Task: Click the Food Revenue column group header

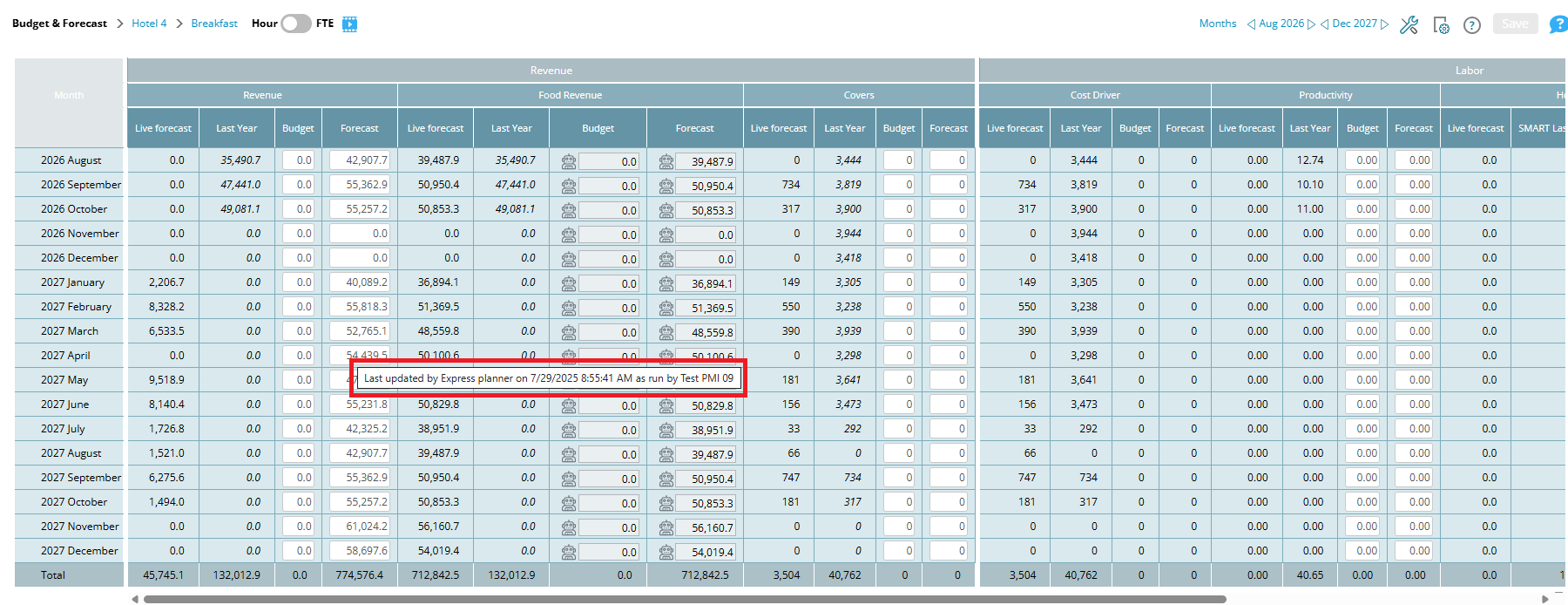Action: pyautogui.click(x=570, y=95)
